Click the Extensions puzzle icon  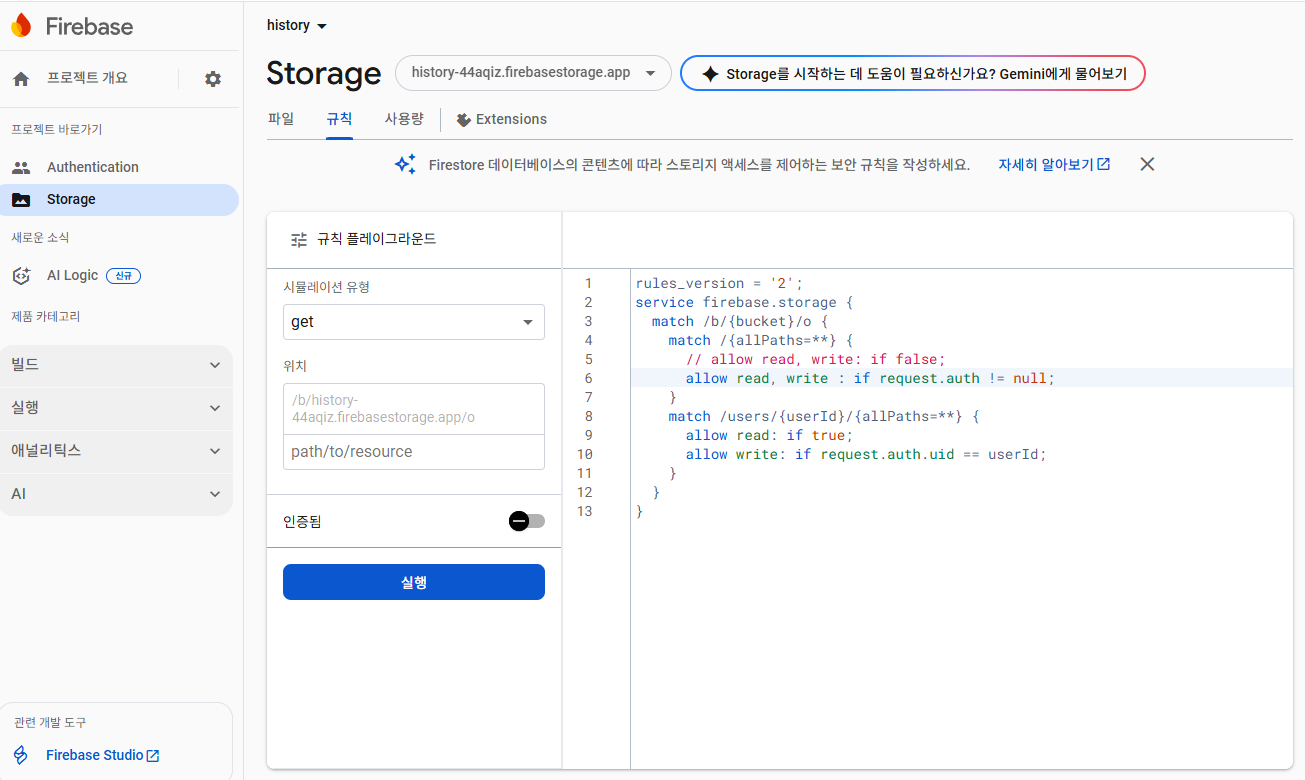463,119
